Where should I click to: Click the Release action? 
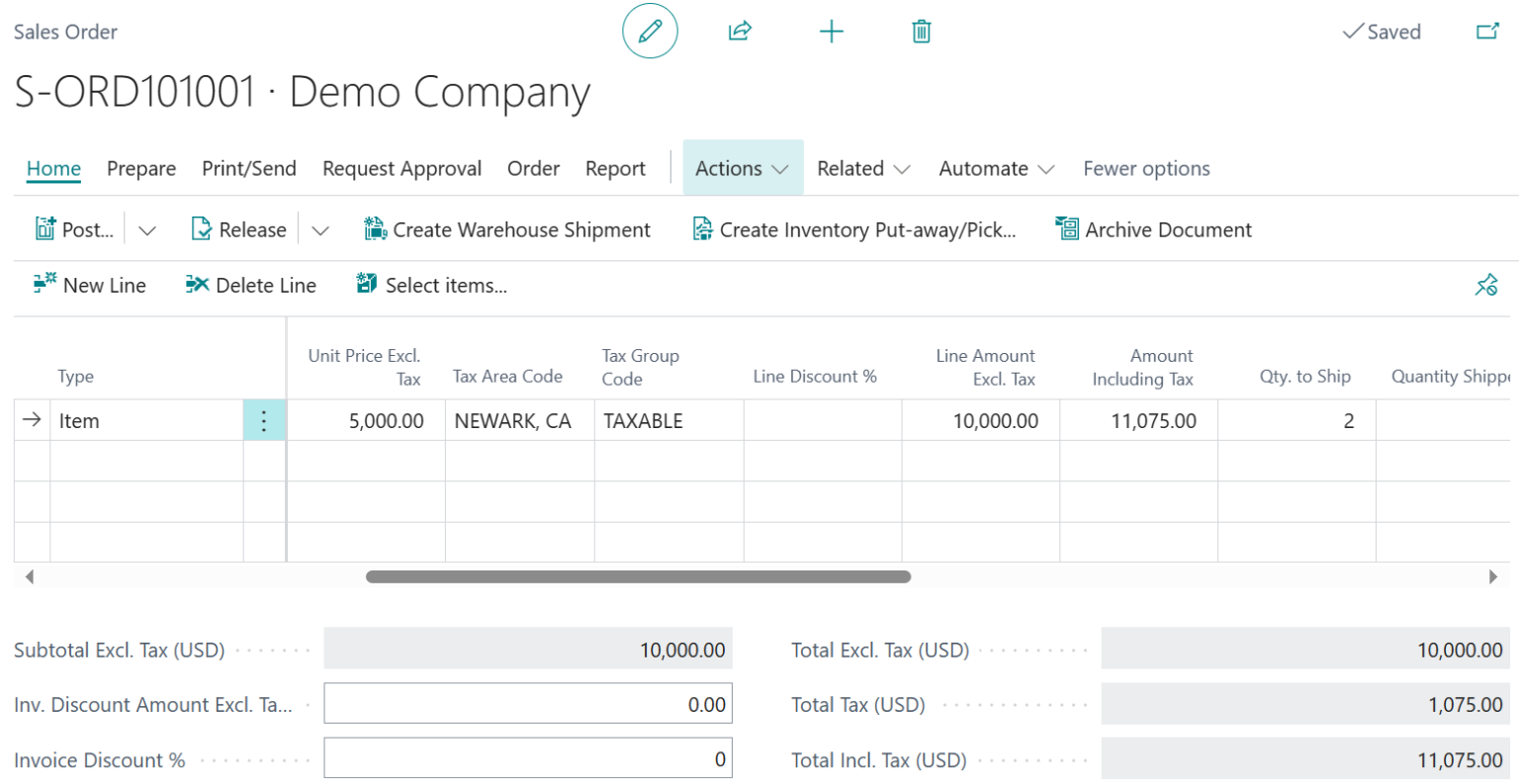tap(238, 229)
